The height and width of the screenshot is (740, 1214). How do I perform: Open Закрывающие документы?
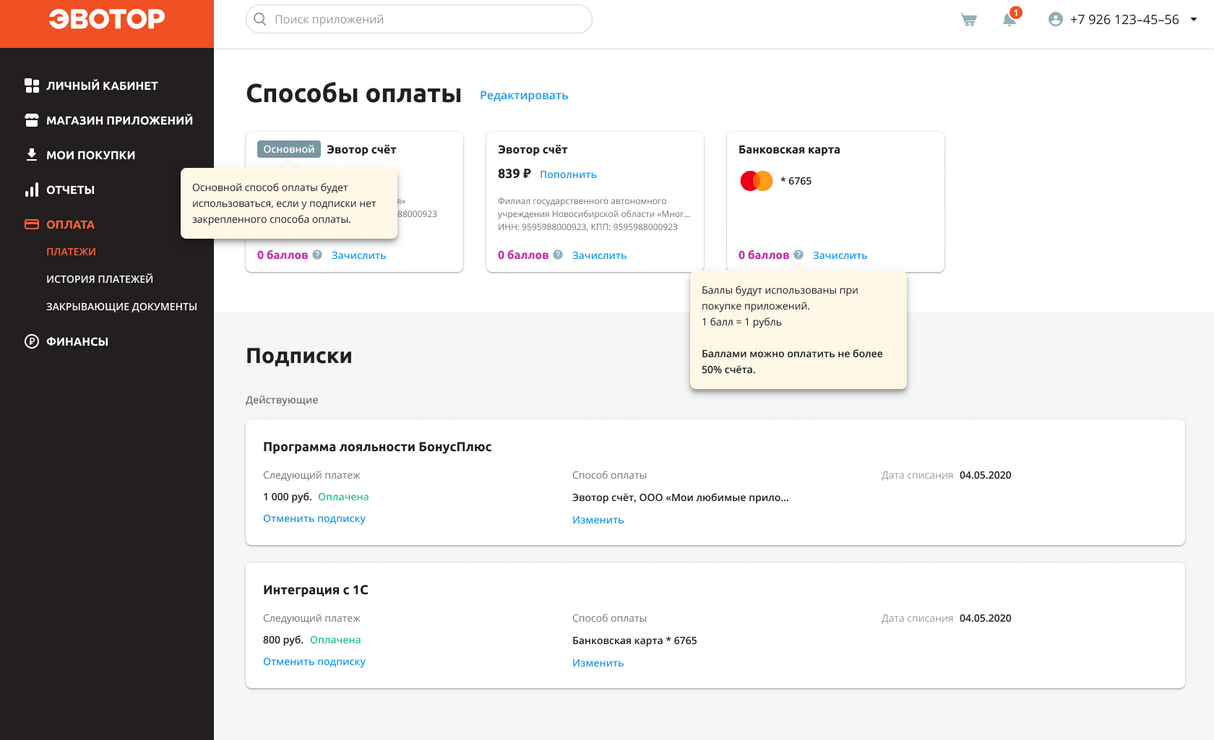pos(121,307)
